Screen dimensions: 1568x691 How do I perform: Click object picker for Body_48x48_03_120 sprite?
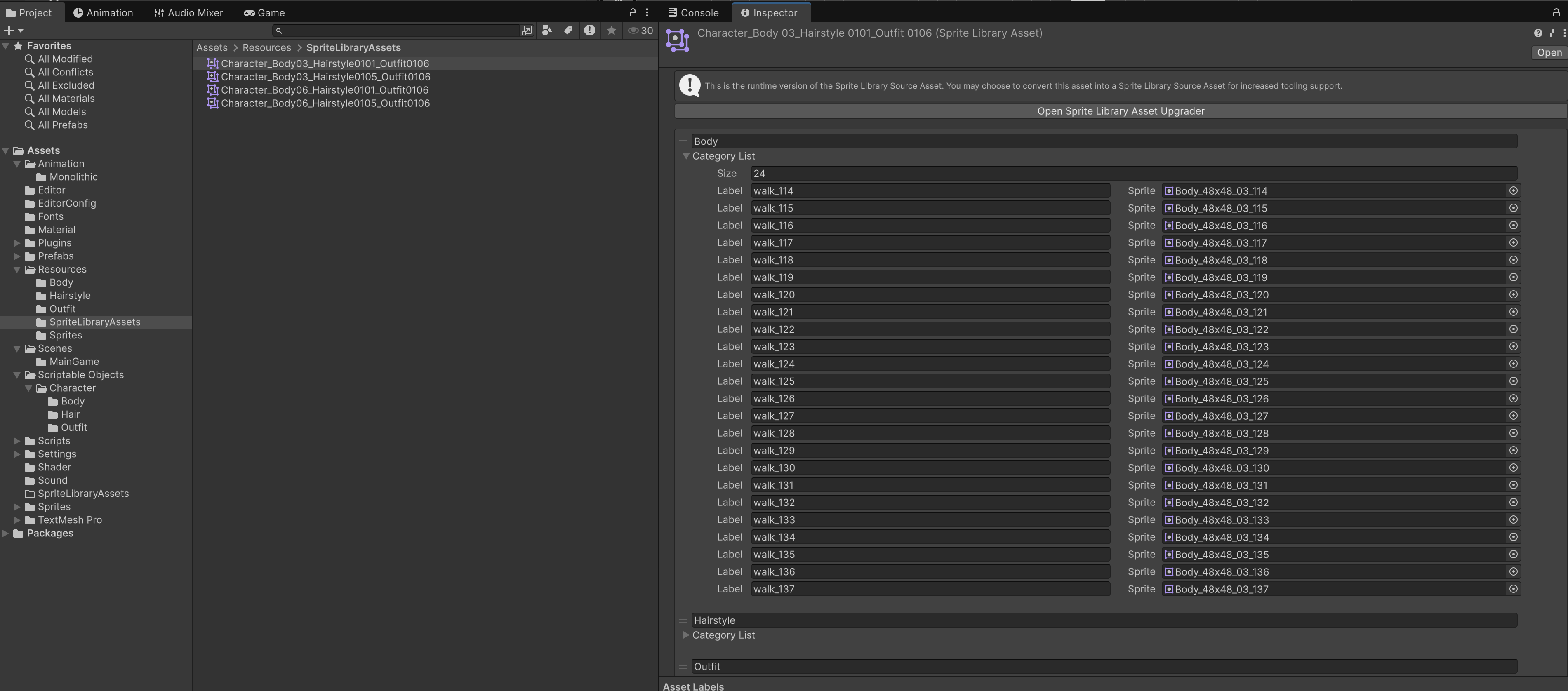(1513, 294)
